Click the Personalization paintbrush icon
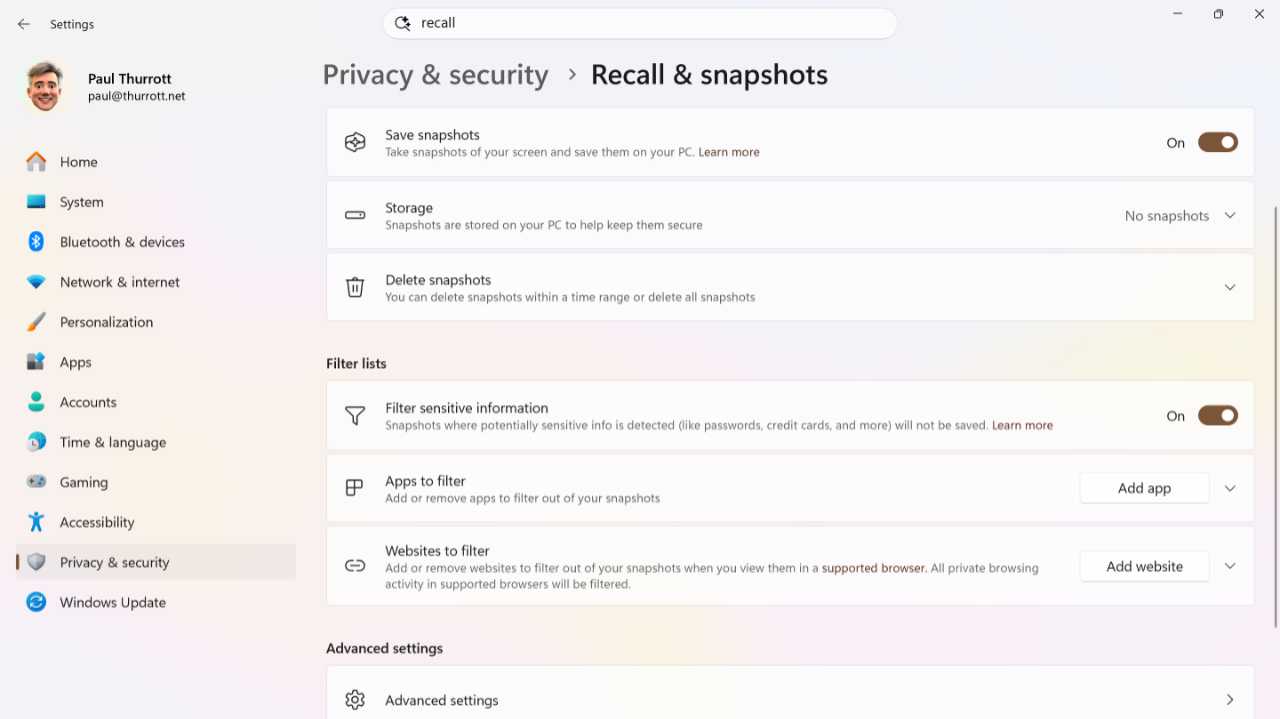This screenshot has height=719, width=1280. (36, 322)
